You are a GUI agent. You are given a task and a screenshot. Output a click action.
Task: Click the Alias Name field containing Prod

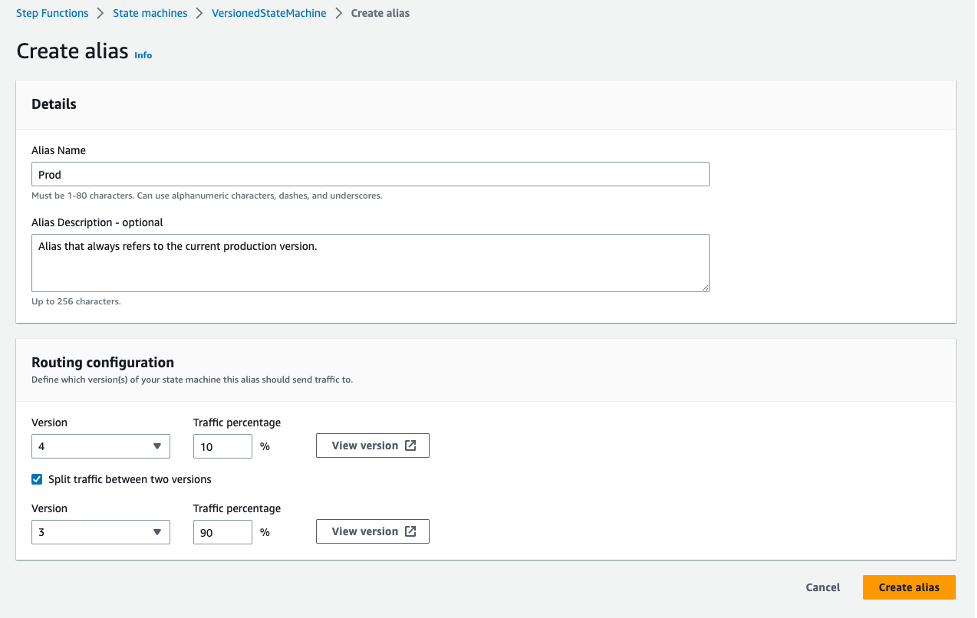[370, 174]
